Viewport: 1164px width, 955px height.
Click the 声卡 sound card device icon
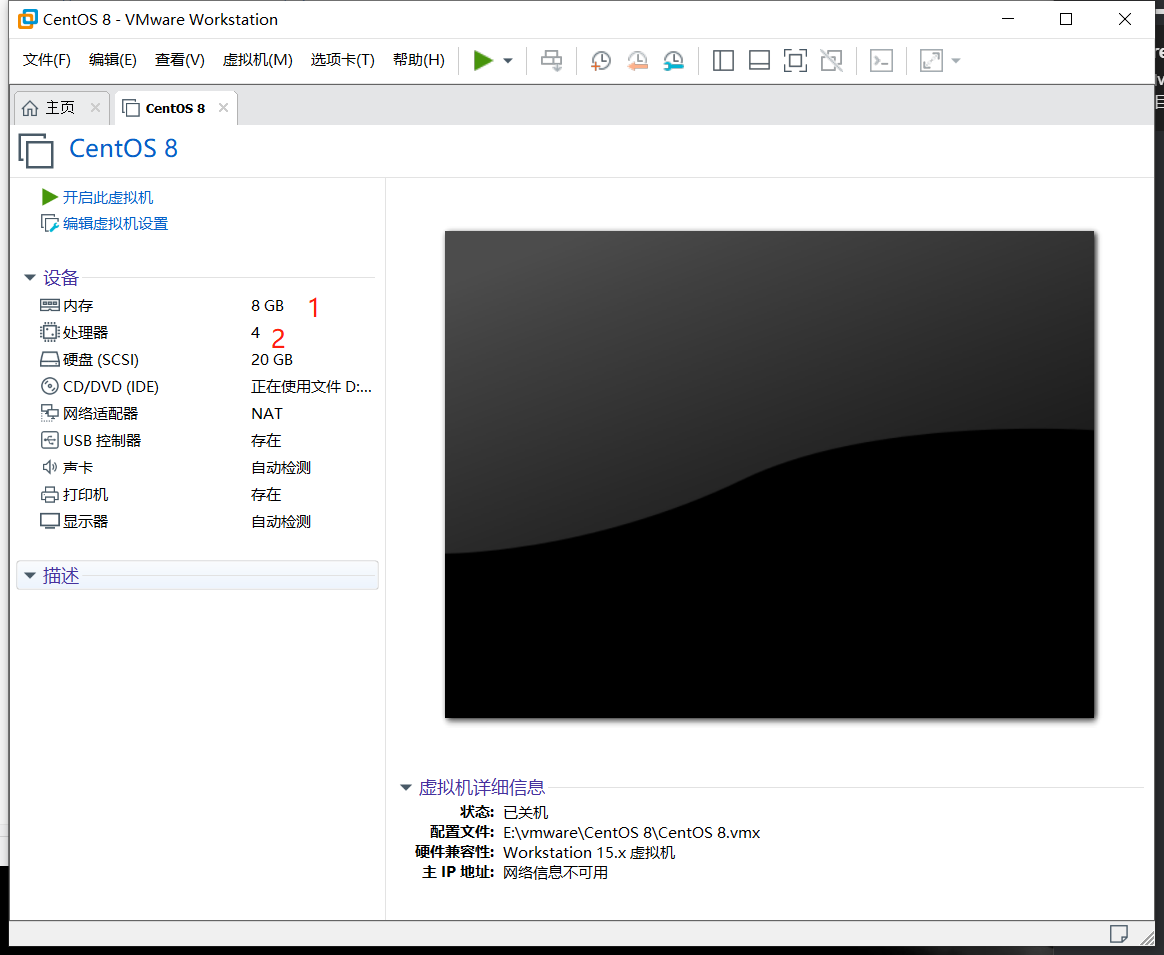[x=49, y=467]
